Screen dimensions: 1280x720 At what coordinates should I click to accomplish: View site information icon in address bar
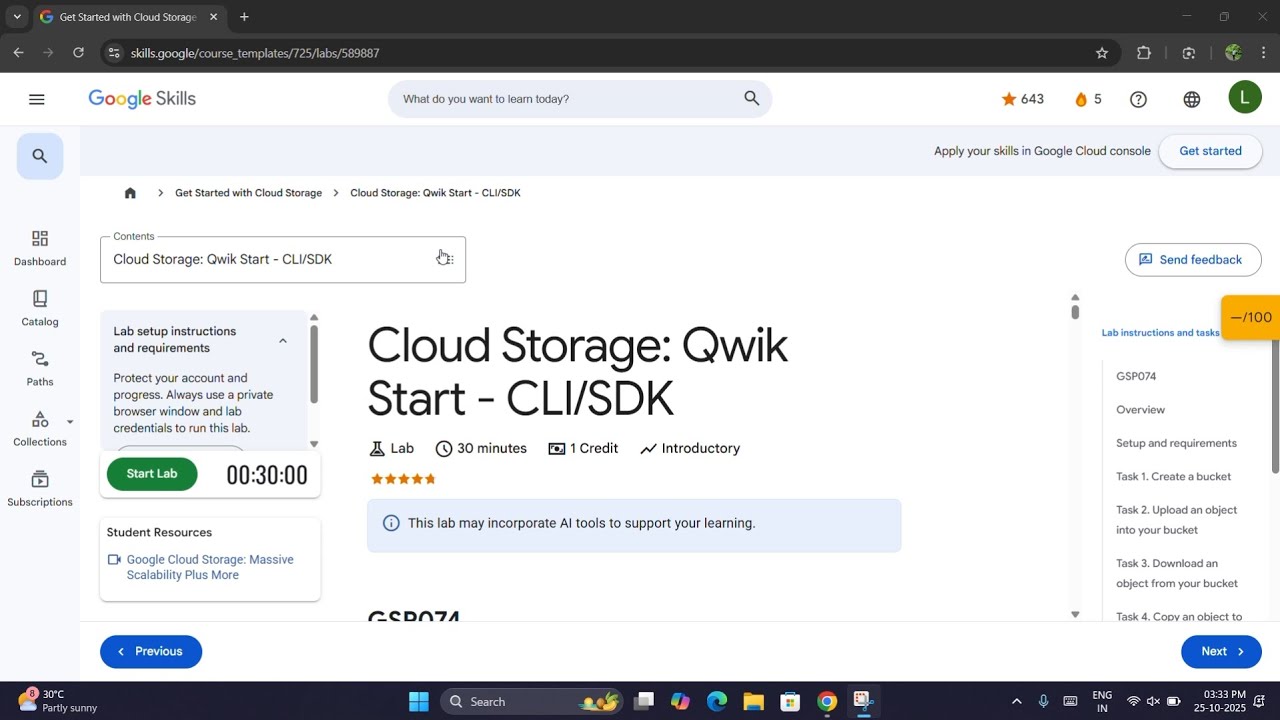coord(114,53)
